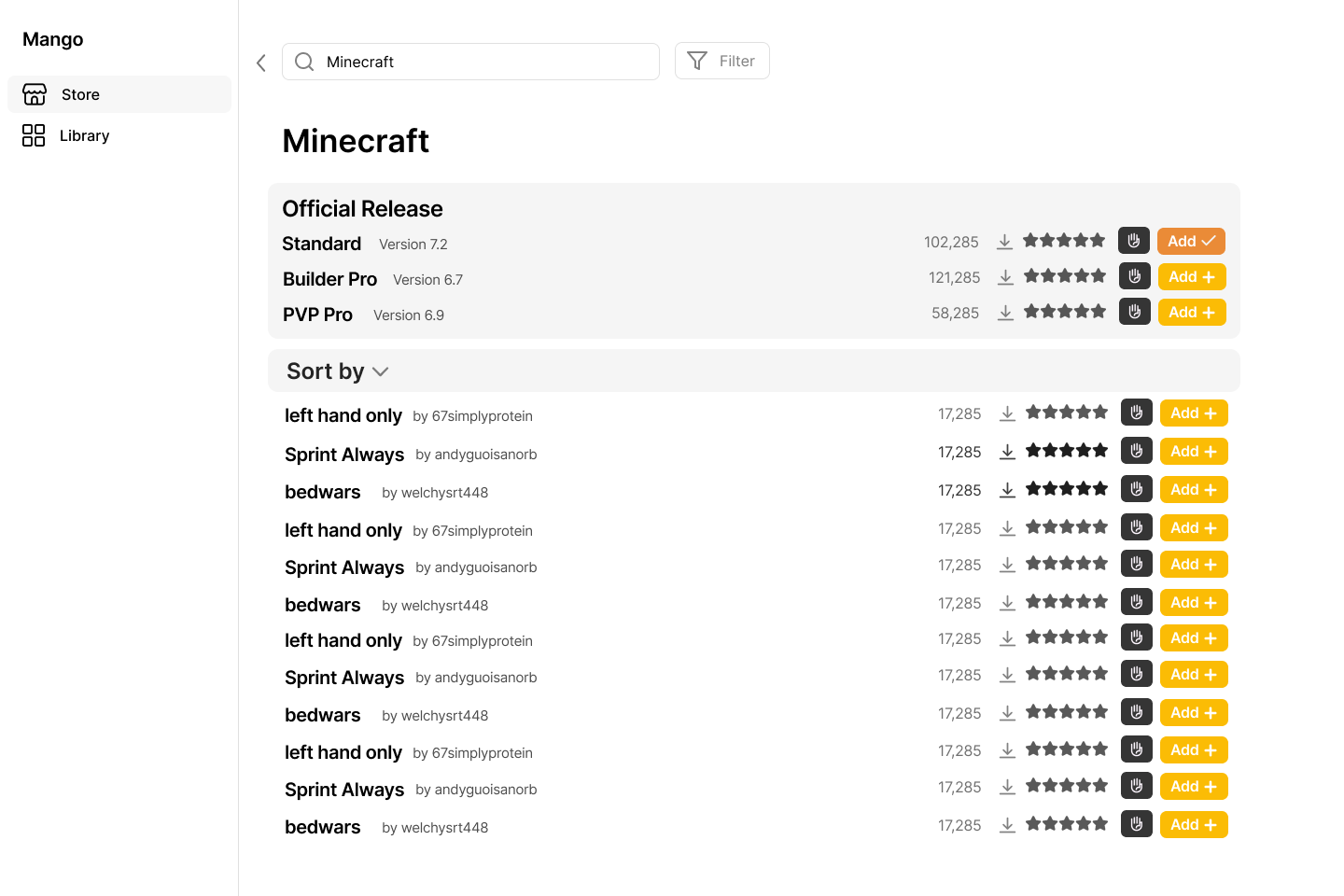Image resolution: width=1344 pixels, height=896 pixels.
Task: Add PVP Pro to library
Action: coord(1192,312)
